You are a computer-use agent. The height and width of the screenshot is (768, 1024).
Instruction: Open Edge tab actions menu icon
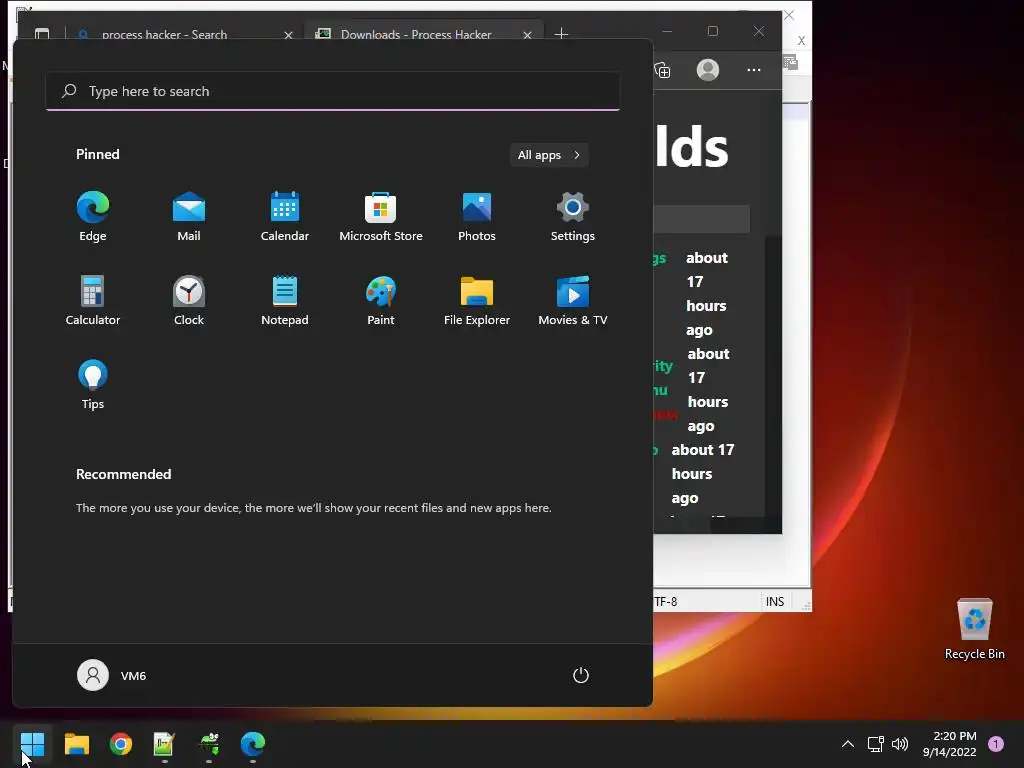42,33
